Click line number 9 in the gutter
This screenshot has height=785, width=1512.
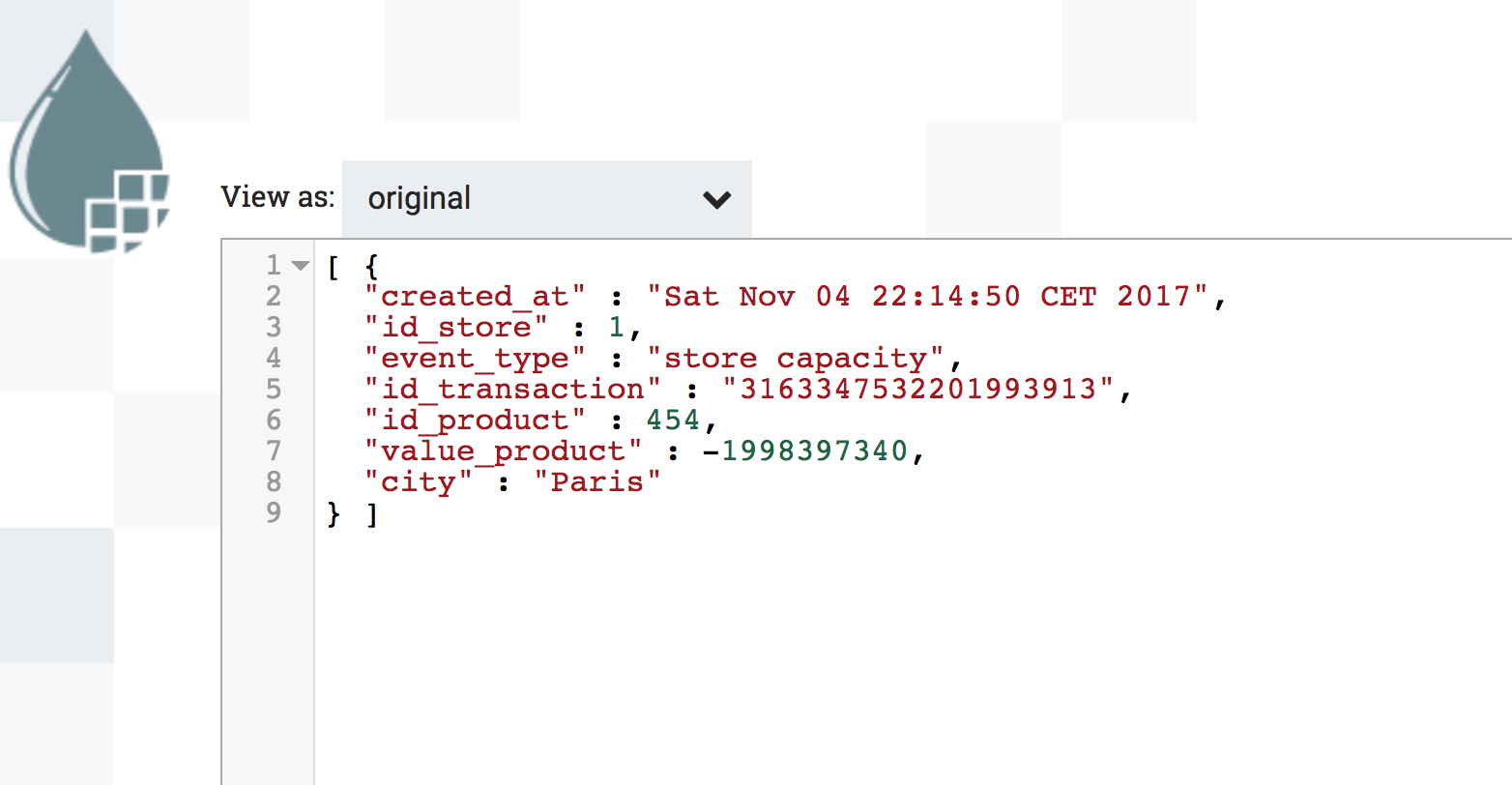tap(274, 513)
